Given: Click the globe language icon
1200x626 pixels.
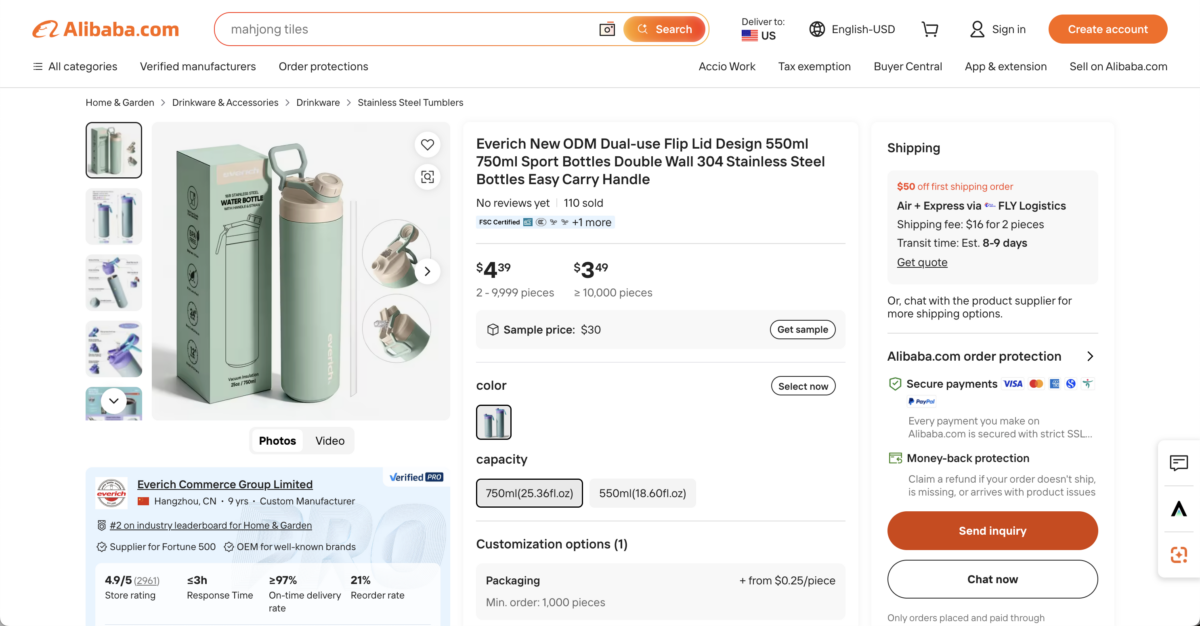Looking at the screenshot, I should click(817, 29).
